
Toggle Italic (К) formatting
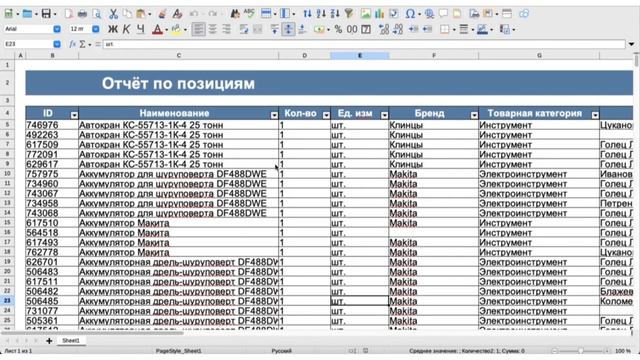click(x=127, y=29)
